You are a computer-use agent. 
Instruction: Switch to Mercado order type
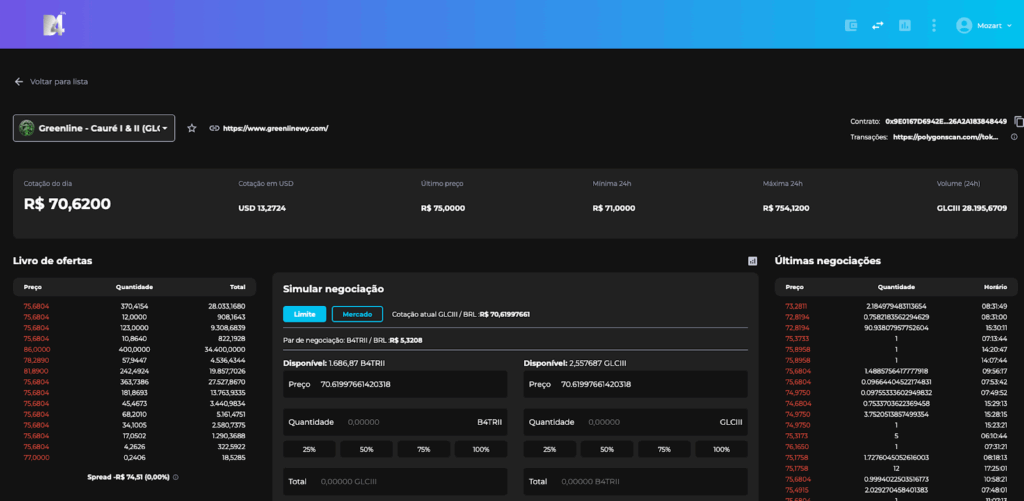pos(357,314)
